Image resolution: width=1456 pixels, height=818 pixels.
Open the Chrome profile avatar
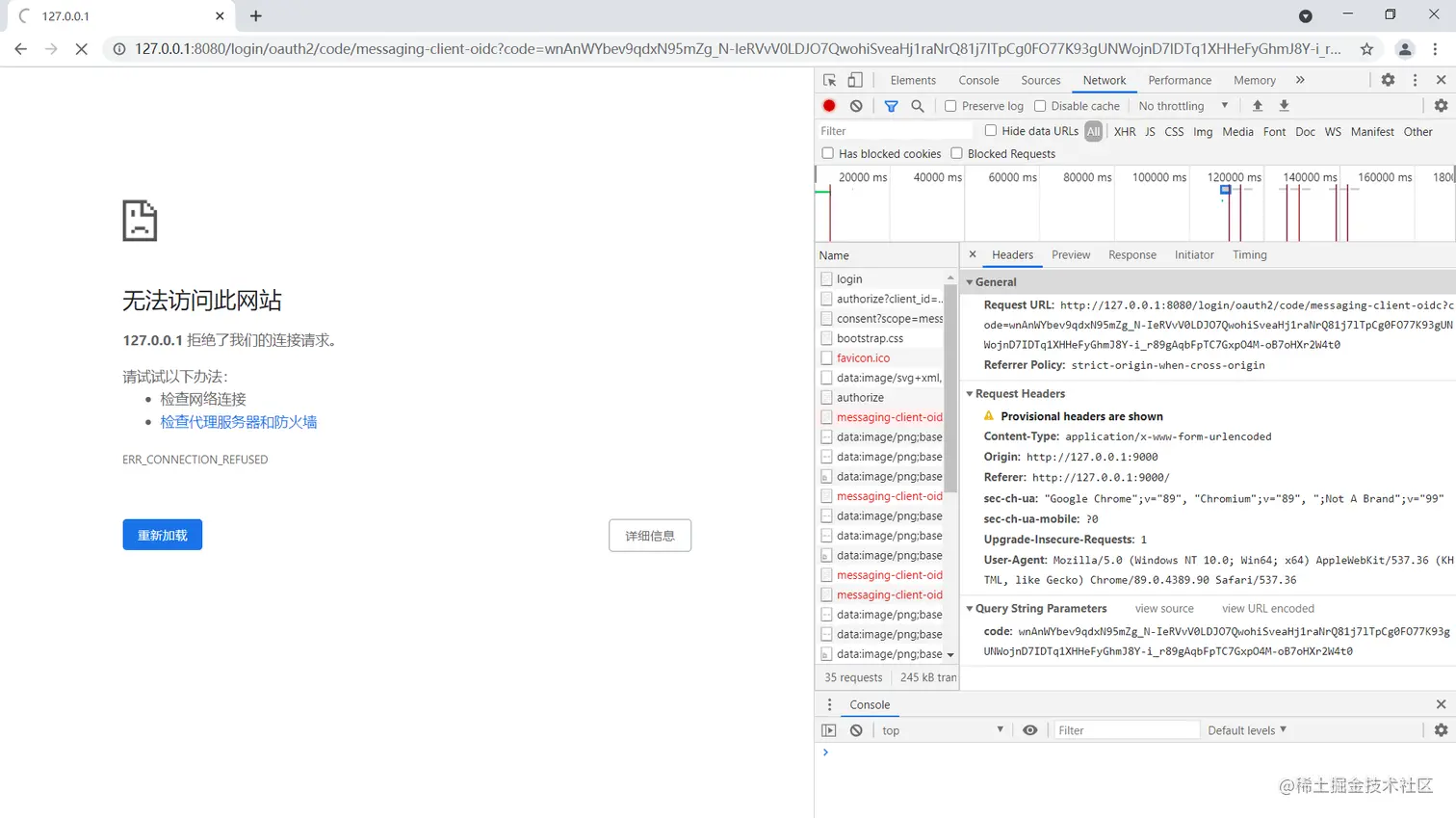pyautogui.click(x=1405, y=49)
